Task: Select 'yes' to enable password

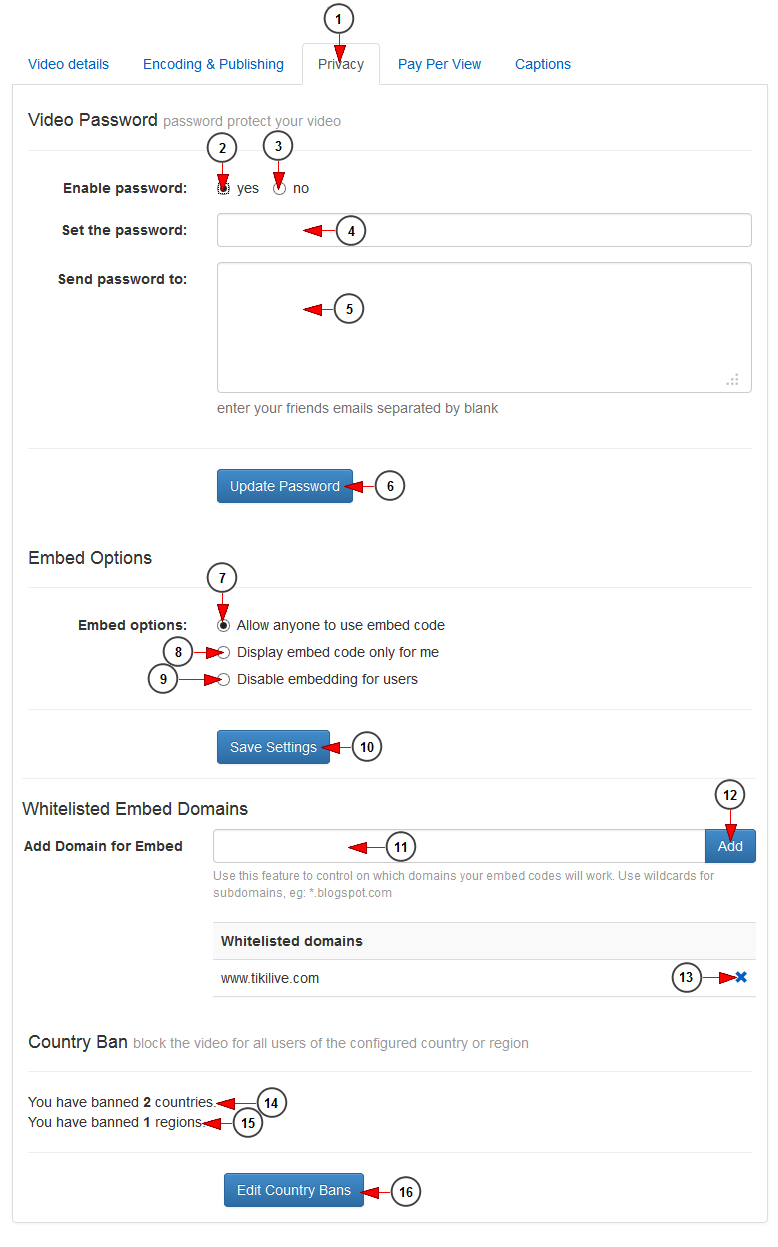Action: point(224,188)
